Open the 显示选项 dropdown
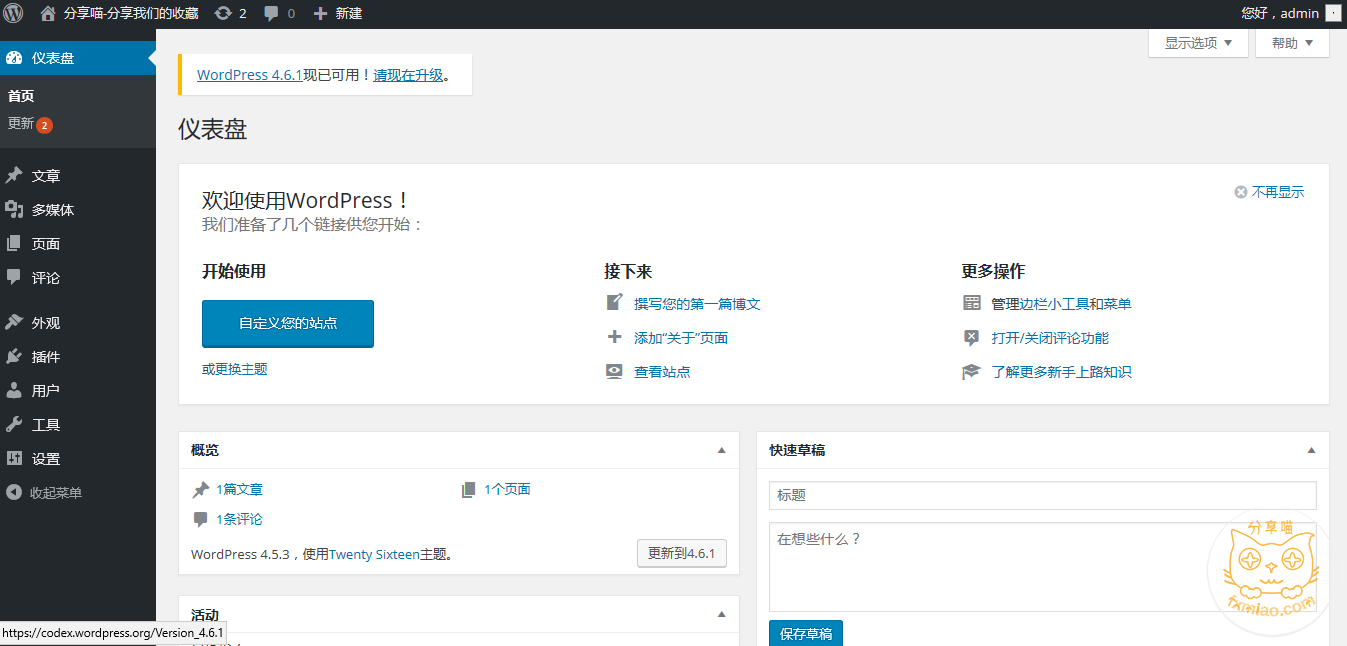This screenshot has width=1347, height=646. [1198, 43]
